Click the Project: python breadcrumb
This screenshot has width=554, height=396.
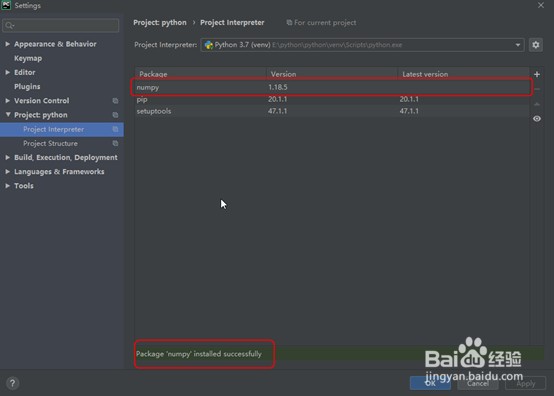[x=160, y=23]
